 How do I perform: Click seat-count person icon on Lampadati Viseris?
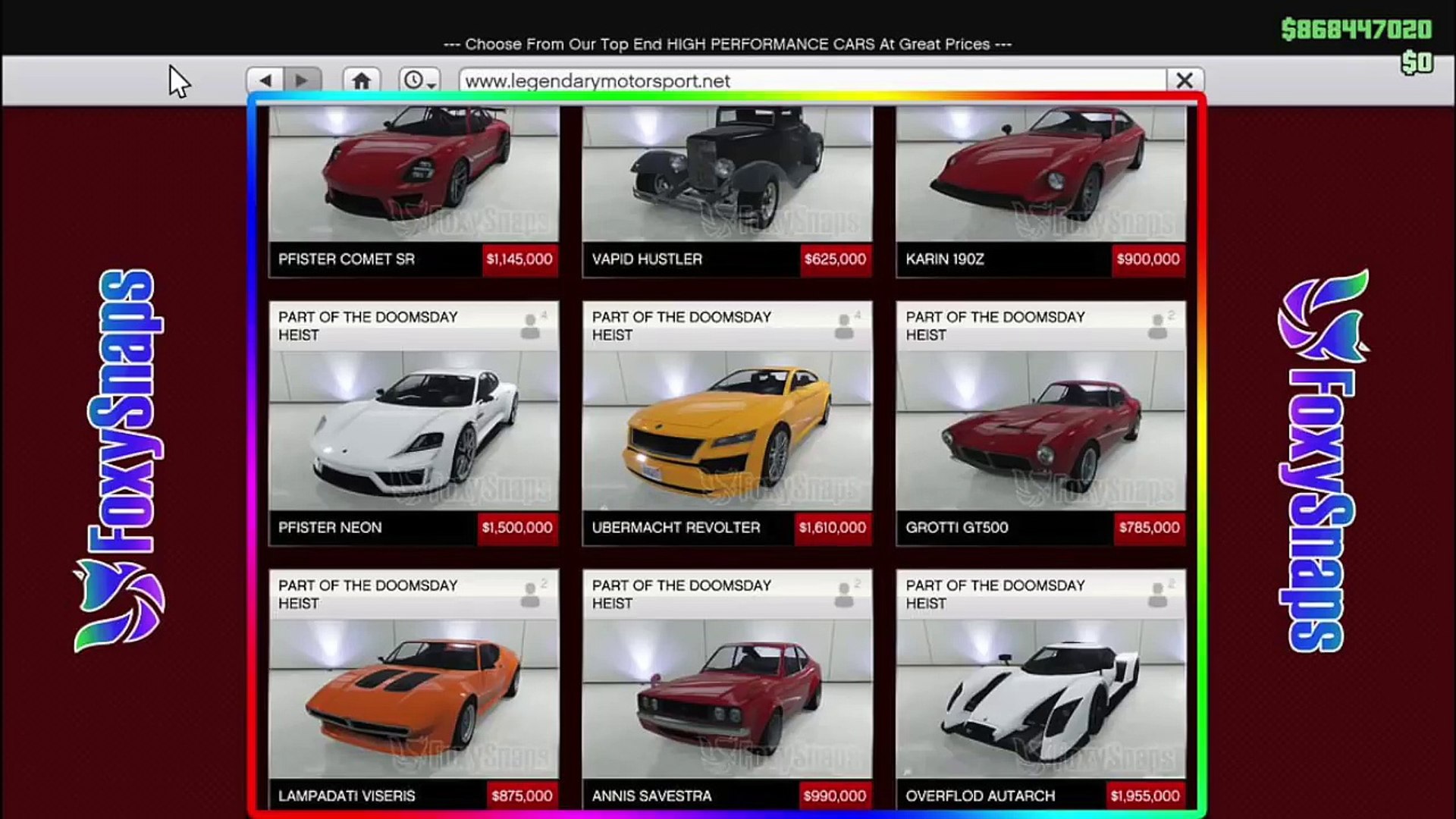pos(531,595)
